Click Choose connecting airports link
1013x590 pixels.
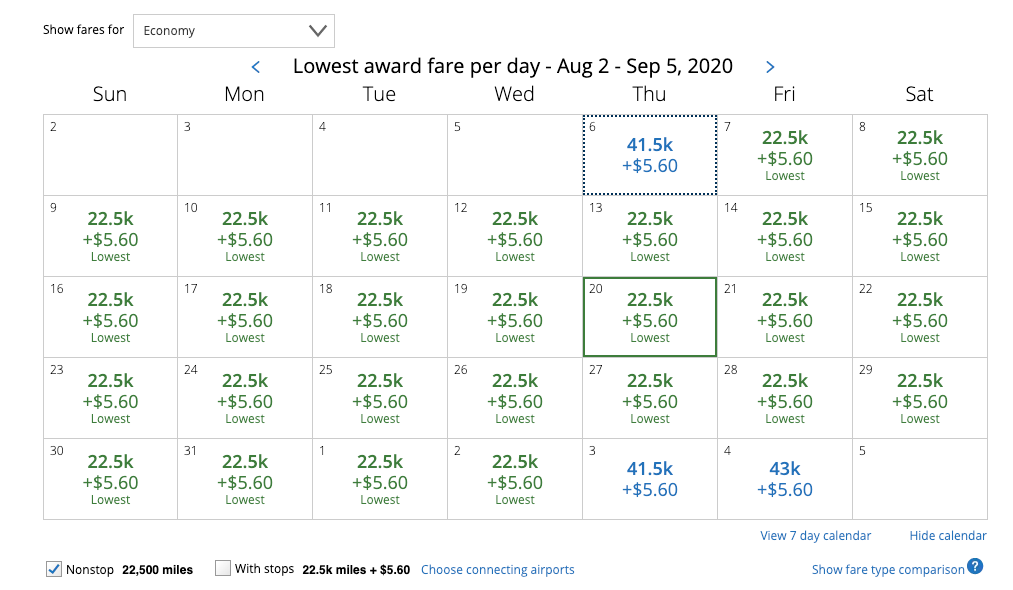tap(497, 570)
